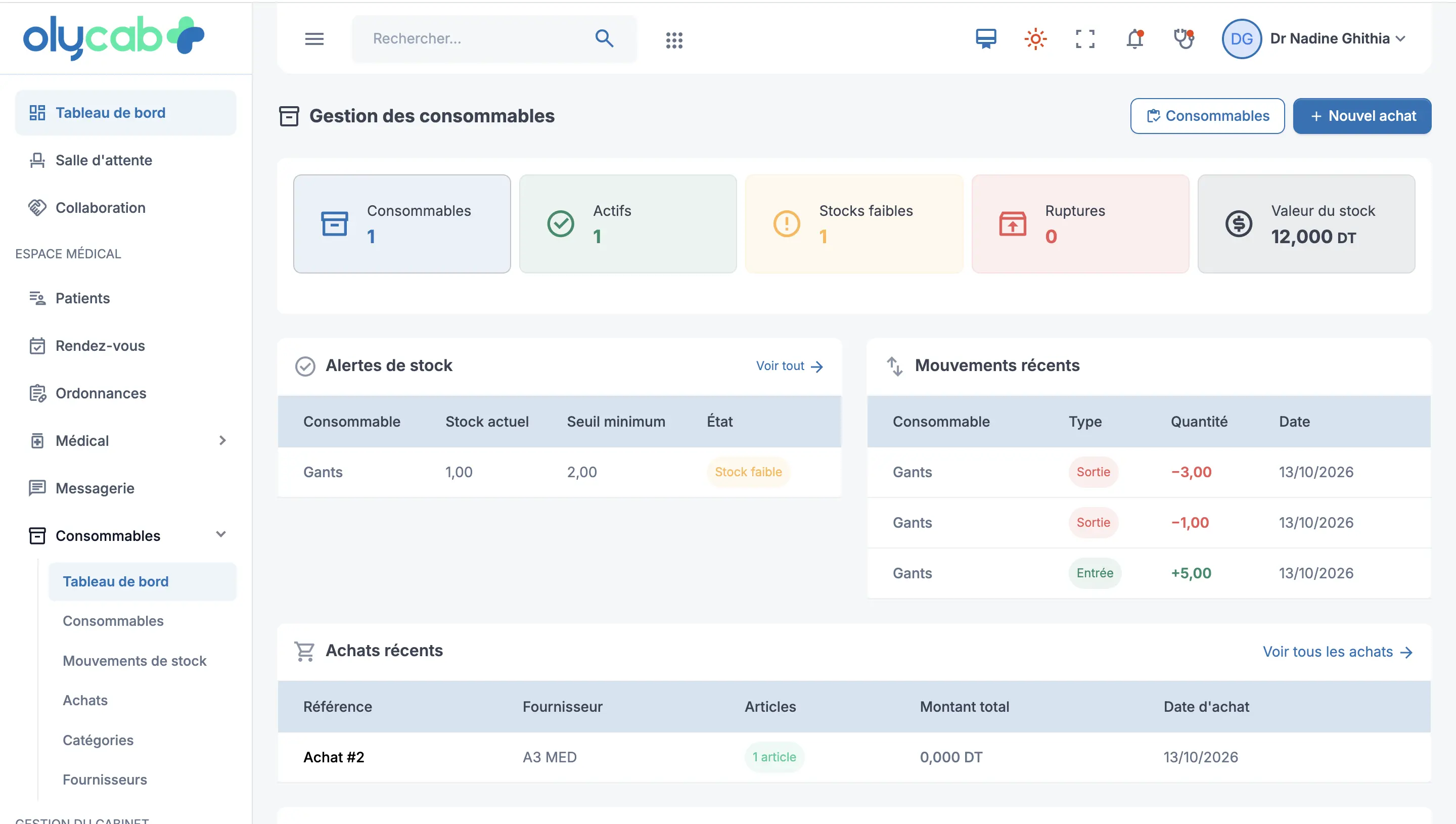Click the search magnifier icon

pos(604,38)
